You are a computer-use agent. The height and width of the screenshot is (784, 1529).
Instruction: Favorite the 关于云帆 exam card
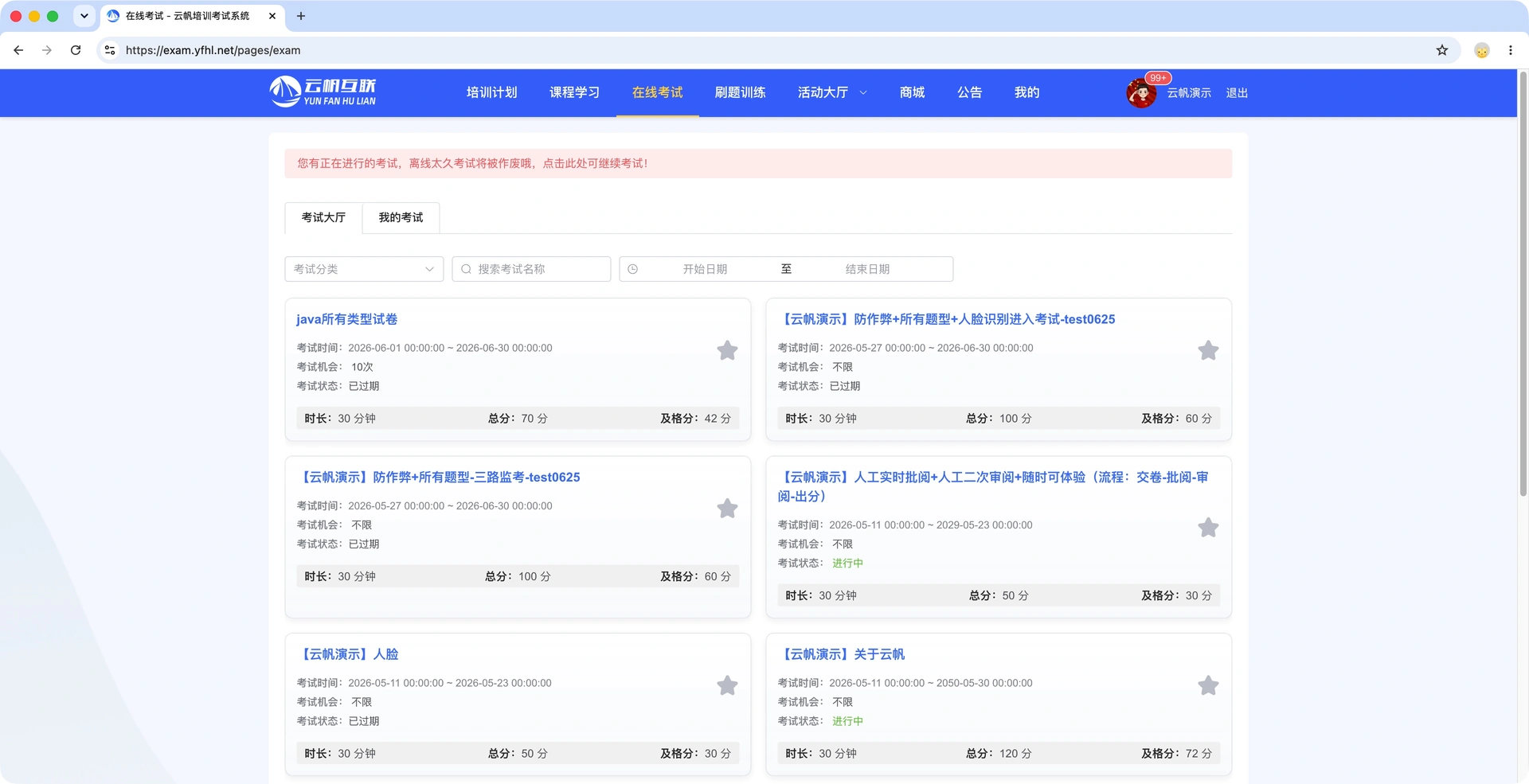[x=1208, y=685]
